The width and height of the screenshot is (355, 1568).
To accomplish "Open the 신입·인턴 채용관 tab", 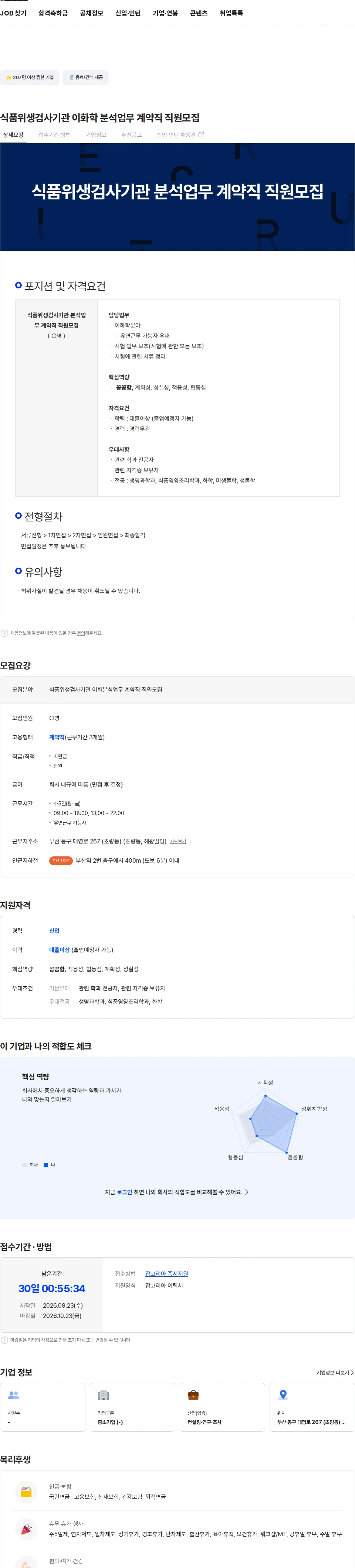I will [180, 134].
